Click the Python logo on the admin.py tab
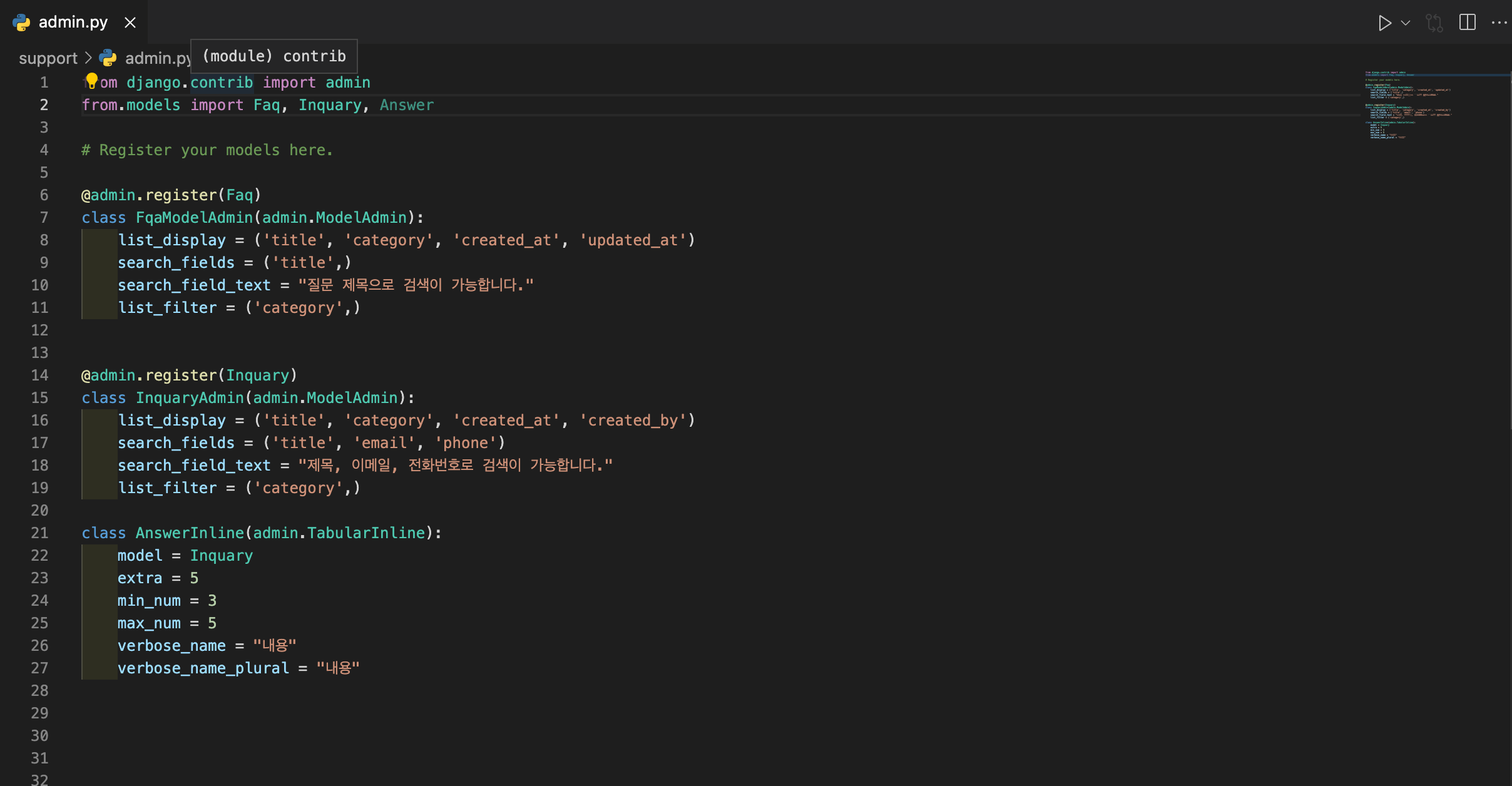 coord(21,22)
